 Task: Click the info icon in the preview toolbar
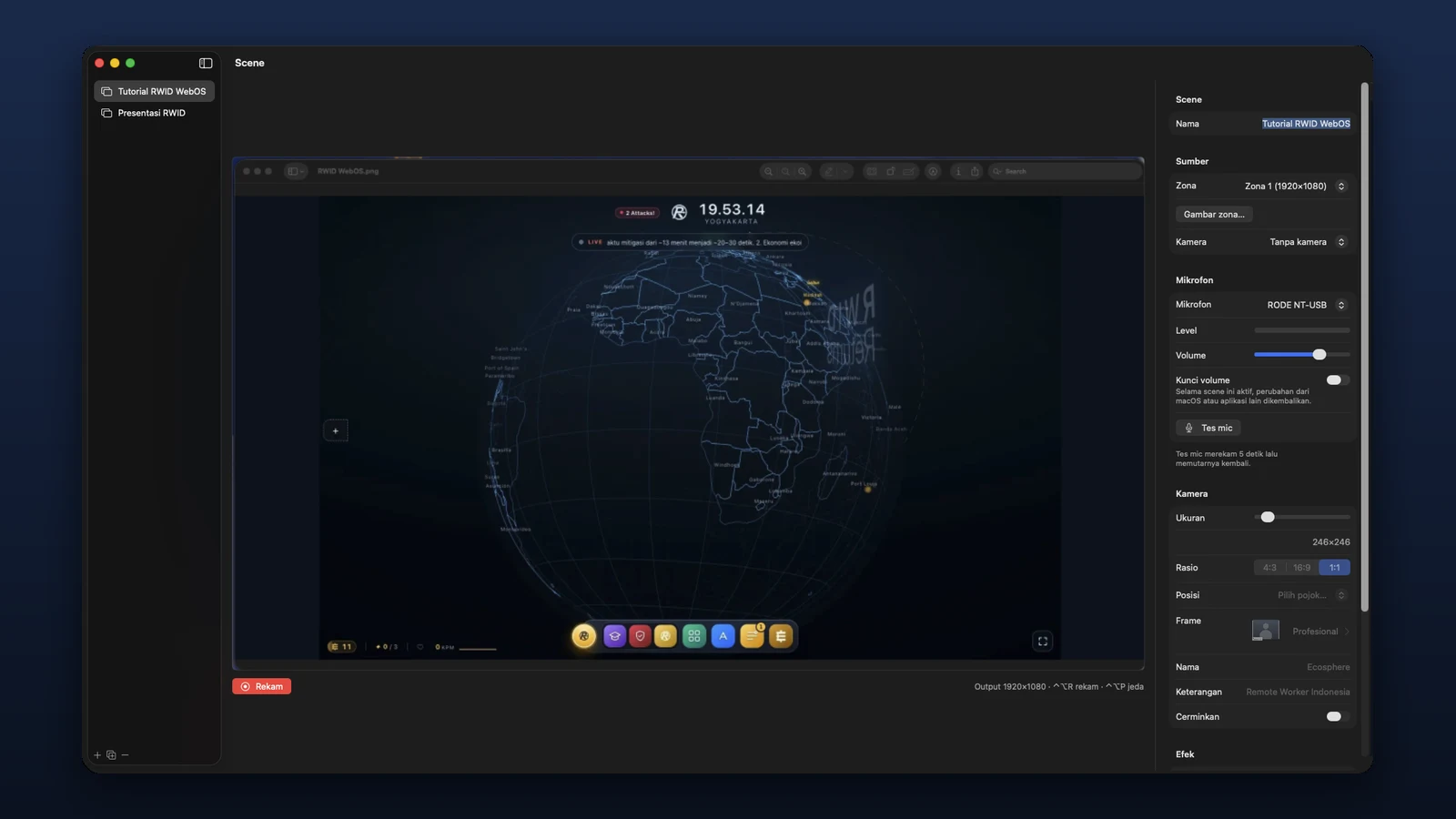click(957, 171)
